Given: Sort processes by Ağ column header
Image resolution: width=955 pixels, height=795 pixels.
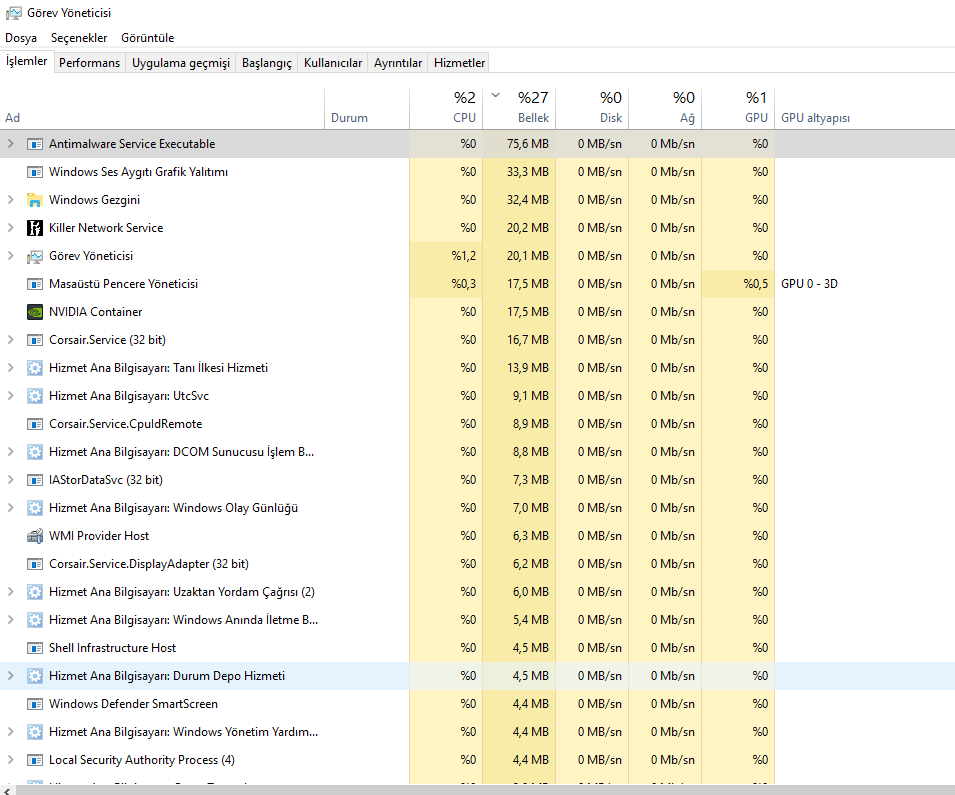Looking at the screenshot, I should pos(665,108).
